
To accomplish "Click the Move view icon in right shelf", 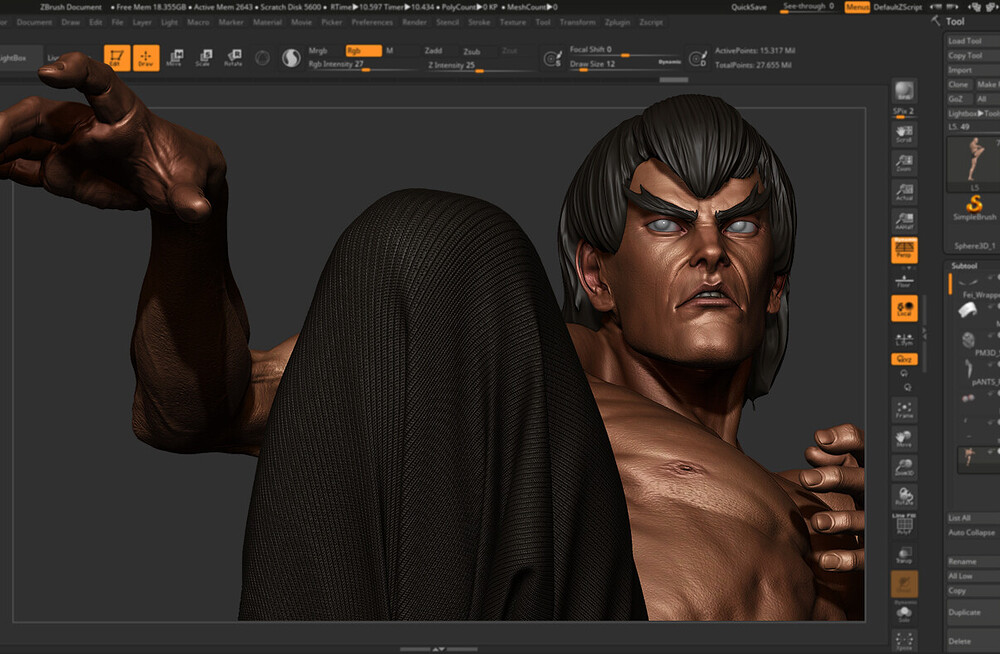I will [x=904, y=438].
